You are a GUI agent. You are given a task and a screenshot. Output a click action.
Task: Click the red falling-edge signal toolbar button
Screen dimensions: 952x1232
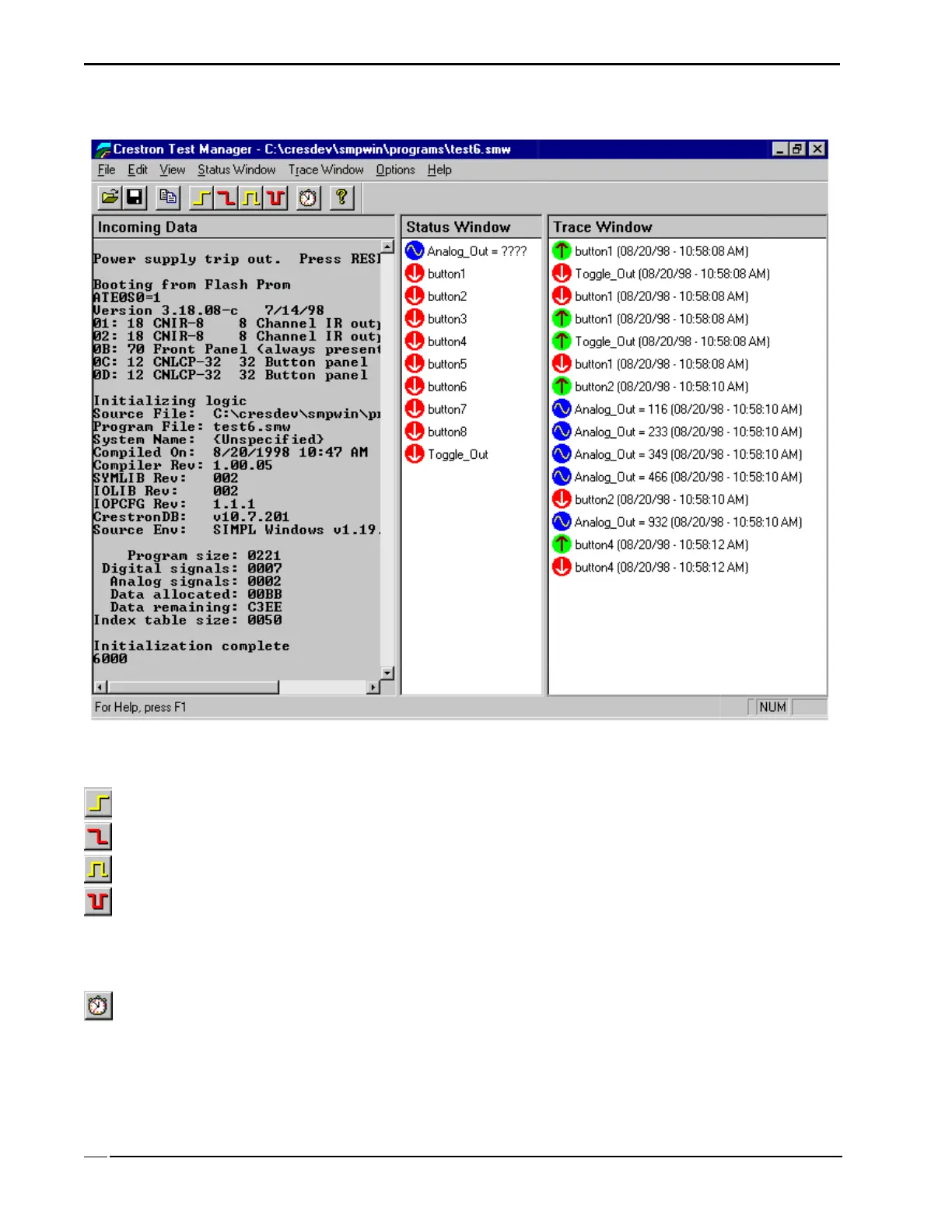[226, 198]
